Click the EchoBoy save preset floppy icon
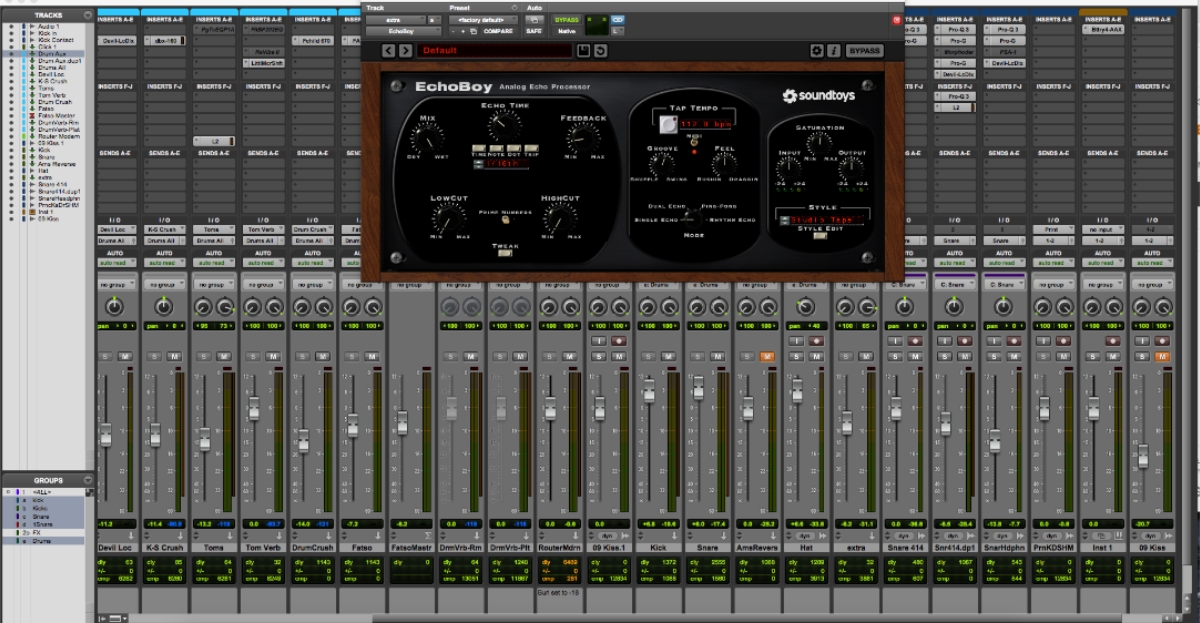1200x623 pixels. [x=583, y=51]
